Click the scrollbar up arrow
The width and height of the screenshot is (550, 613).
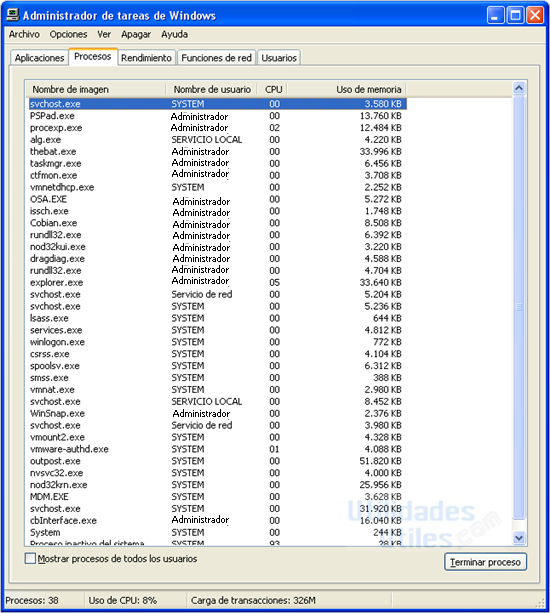(x=519, y=88)
